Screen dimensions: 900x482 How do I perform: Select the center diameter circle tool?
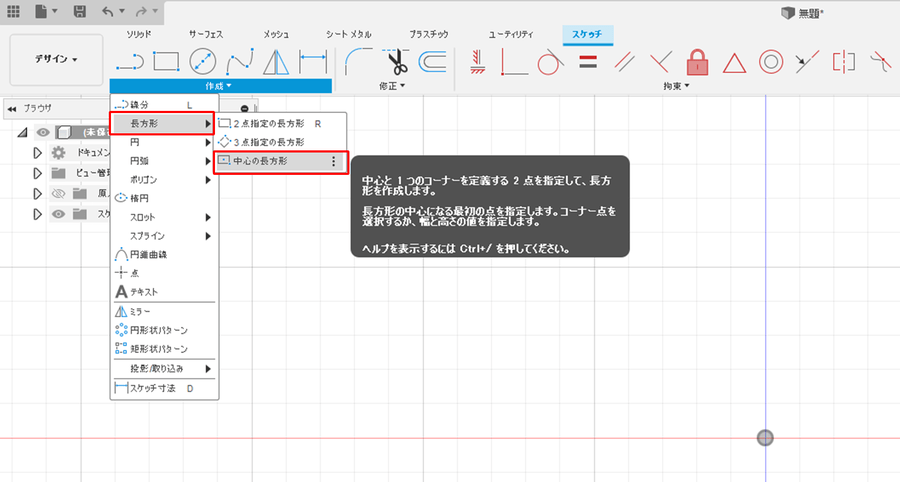point(203,61)
